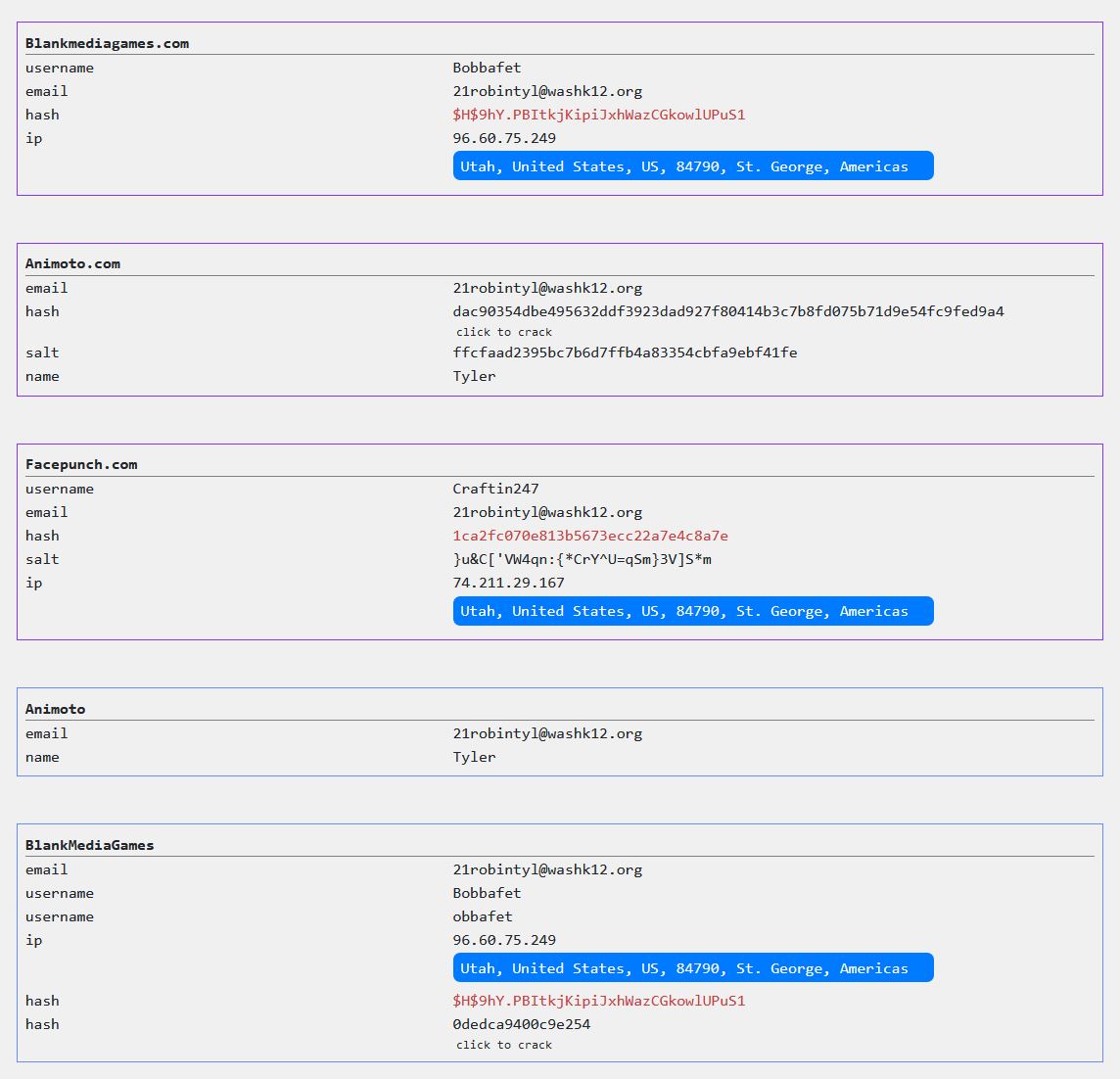This screenshot has height=1079, width=1120.
Task: Click the Facepunch.com section heading
Action: coord(81,464)
